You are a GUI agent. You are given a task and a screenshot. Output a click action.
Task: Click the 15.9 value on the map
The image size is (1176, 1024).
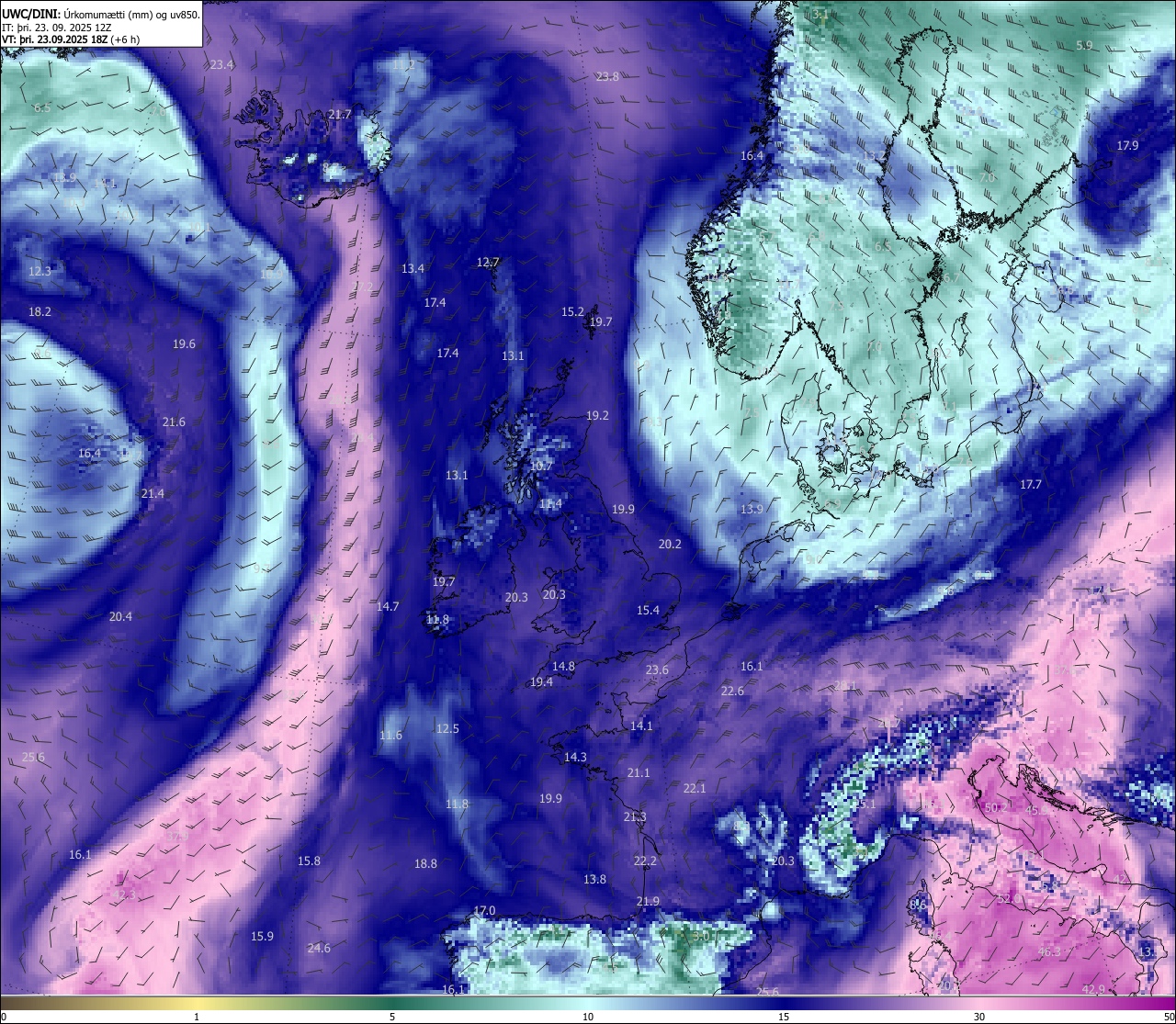point(262,936)
